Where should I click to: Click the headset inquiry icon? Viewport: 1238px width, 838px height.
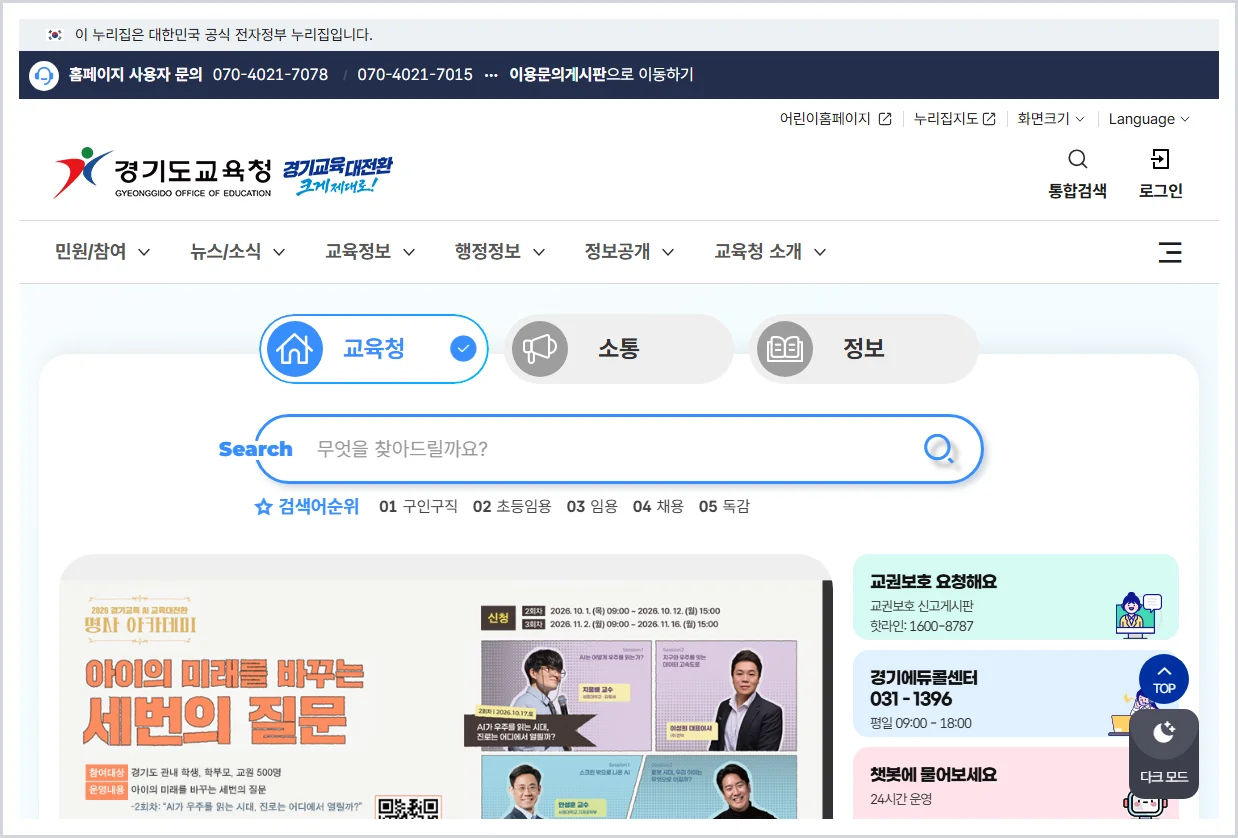point(44,75)
